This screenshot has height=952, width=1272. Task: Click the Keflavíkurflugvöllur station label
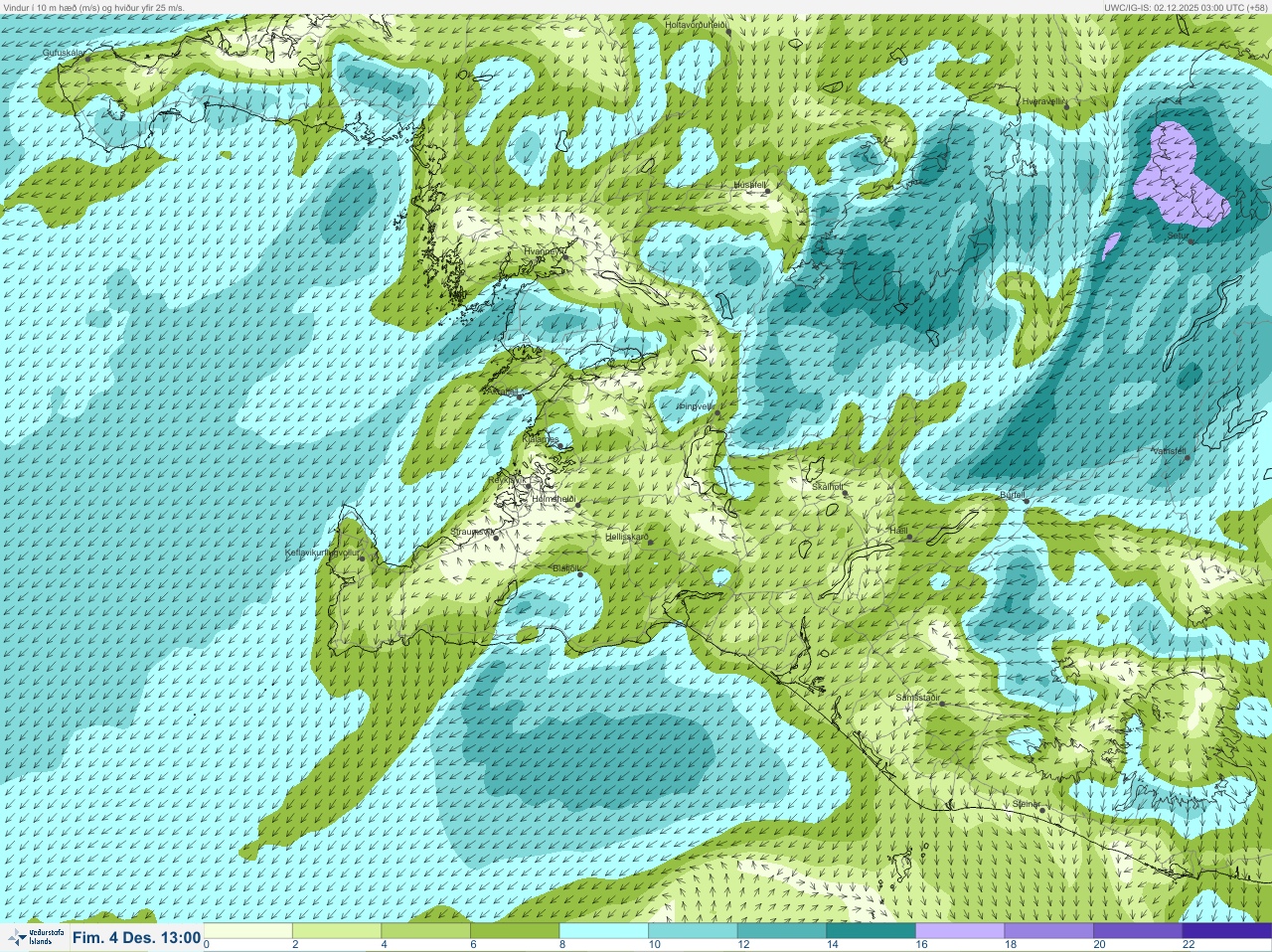pyautogui.click(x=322, y=552)
